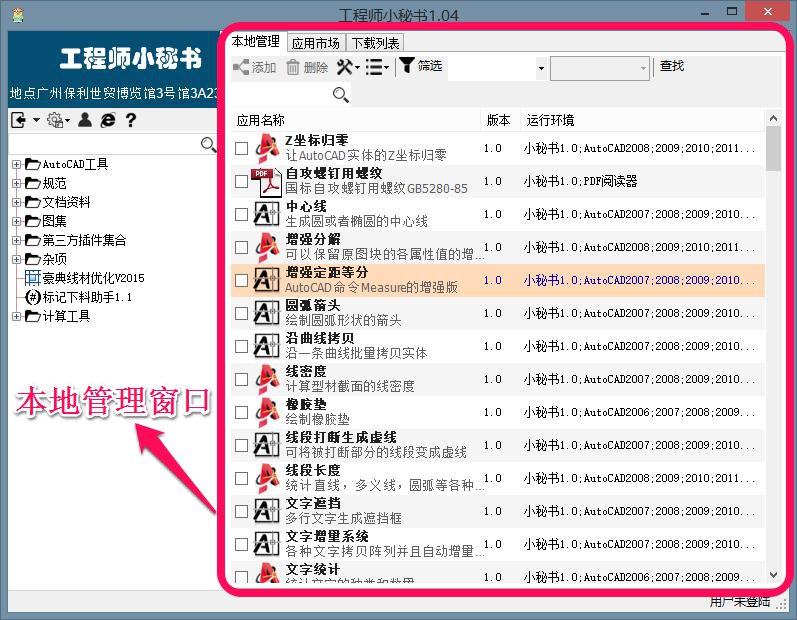797x620 pixels.
Task: Click the app icon in title bar
Action: 19,15
